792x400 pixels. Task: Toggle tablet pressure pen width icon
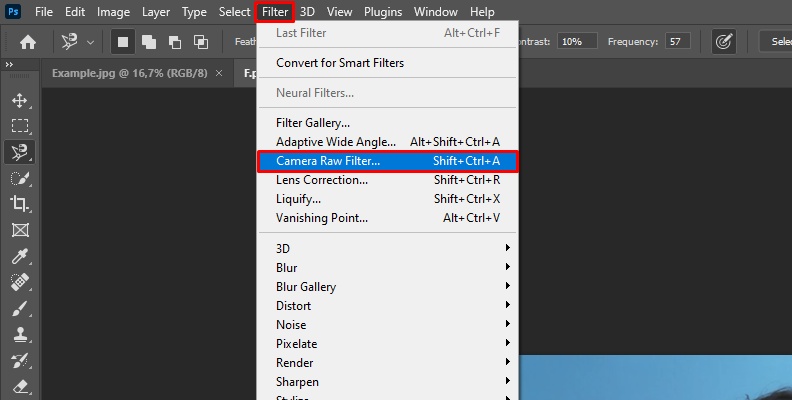point(723,42)
